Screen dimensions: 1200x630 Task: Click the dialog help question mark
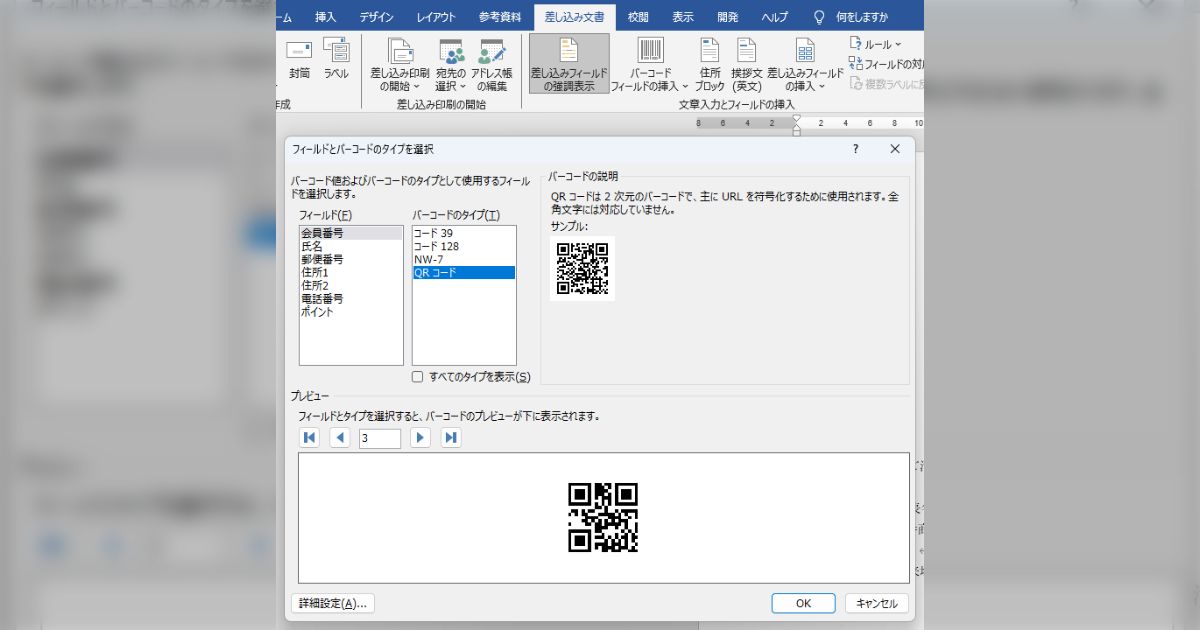[x=855, y=149]
